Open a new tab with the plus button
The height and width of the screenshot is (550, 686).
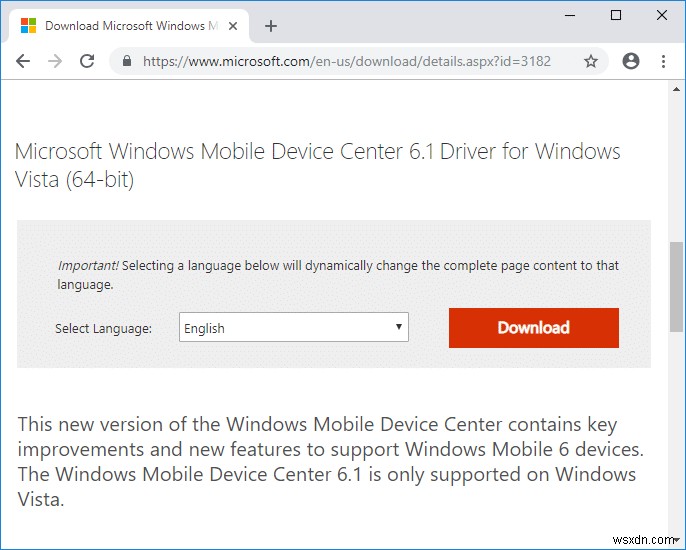click(x=271, y=26)
